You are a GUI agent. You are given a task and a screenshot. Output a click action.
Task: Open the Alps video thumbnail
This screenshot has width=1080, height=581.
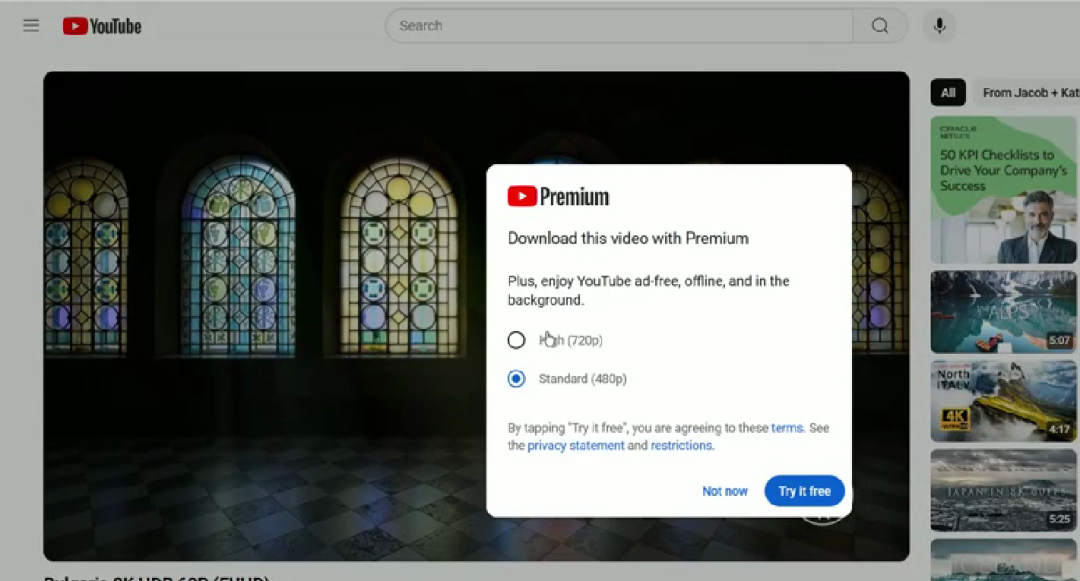1003,312
